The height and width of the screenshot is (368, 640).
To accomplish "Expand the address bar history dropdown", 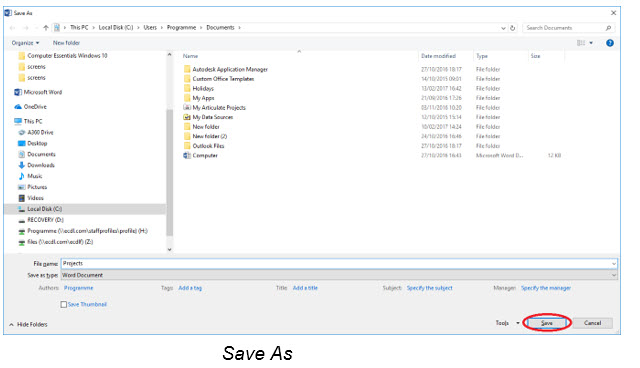I will [x=503, y=28].
